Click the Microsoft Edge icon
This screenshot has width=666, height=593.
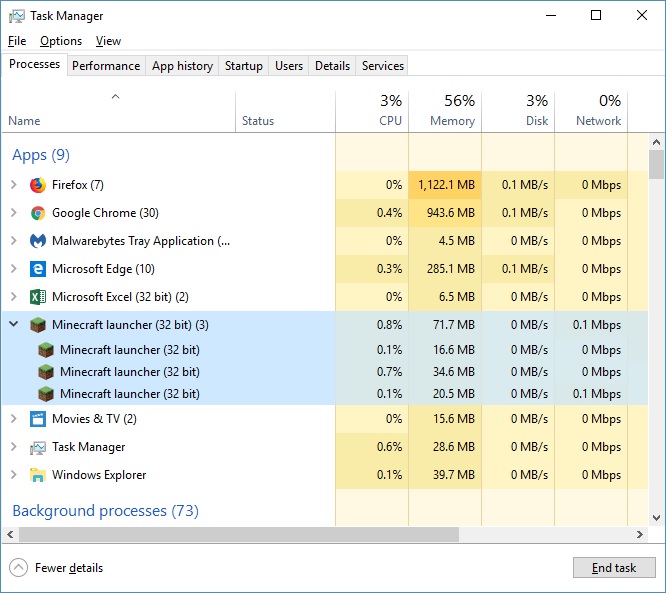coord(38,269)
